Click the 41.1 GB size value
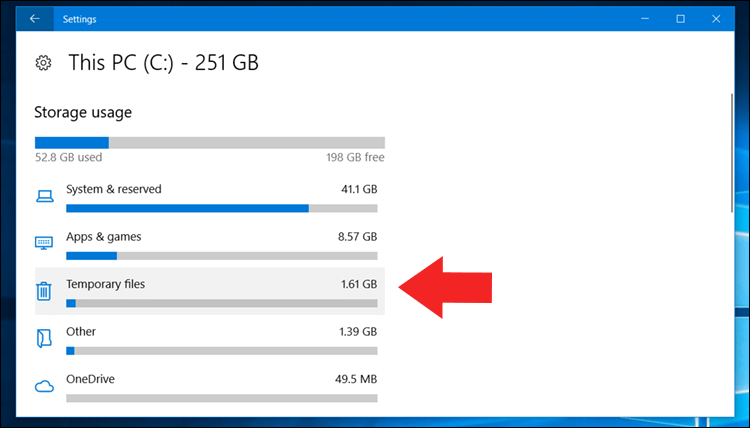 pos(358,189)
